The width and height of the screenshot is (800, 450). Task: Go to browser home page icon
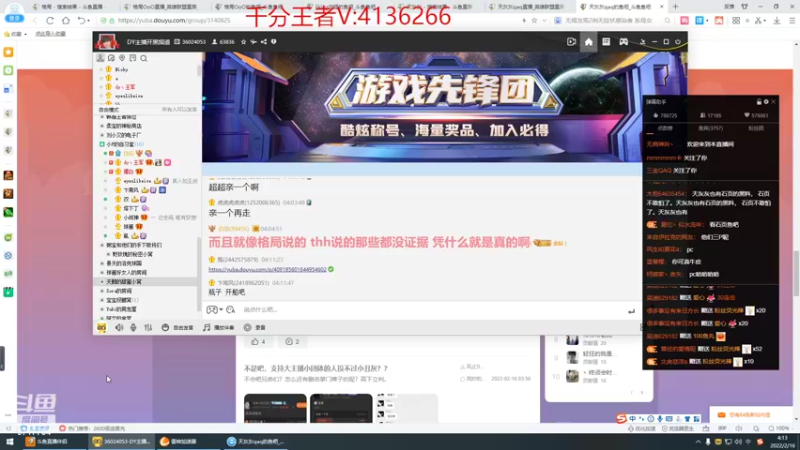(x=66, y=20)
